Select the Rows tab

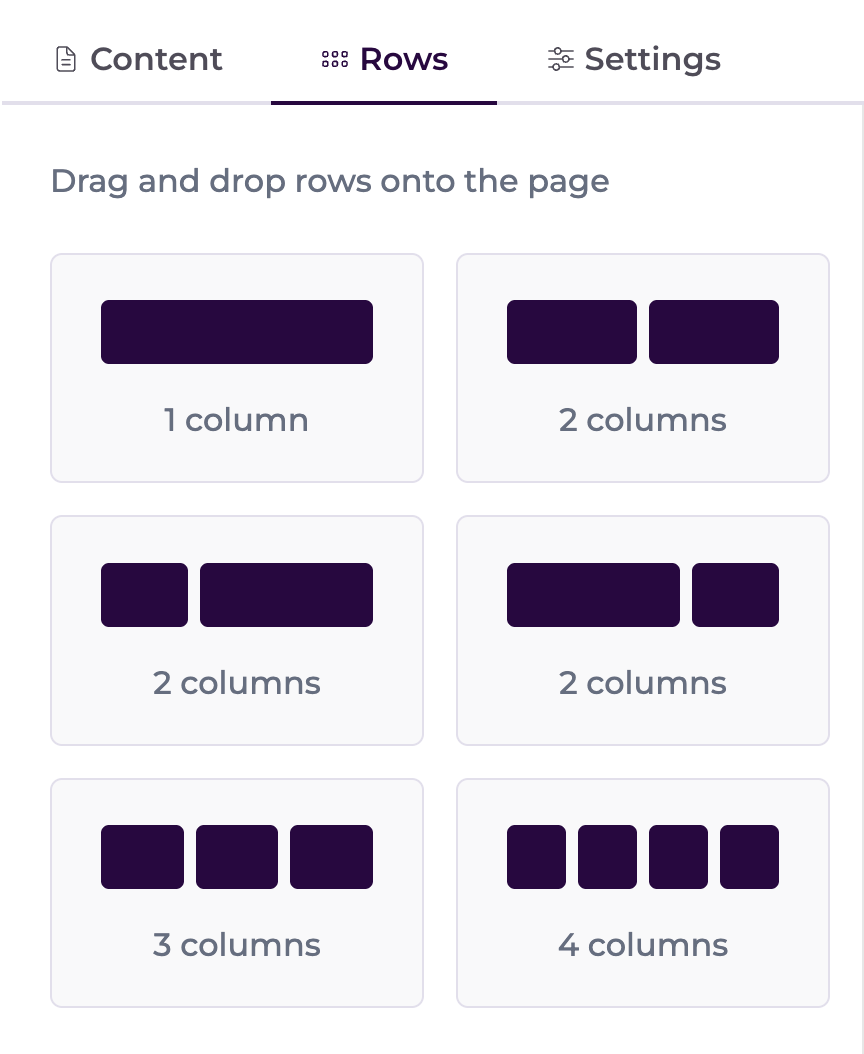click(384, 59)
